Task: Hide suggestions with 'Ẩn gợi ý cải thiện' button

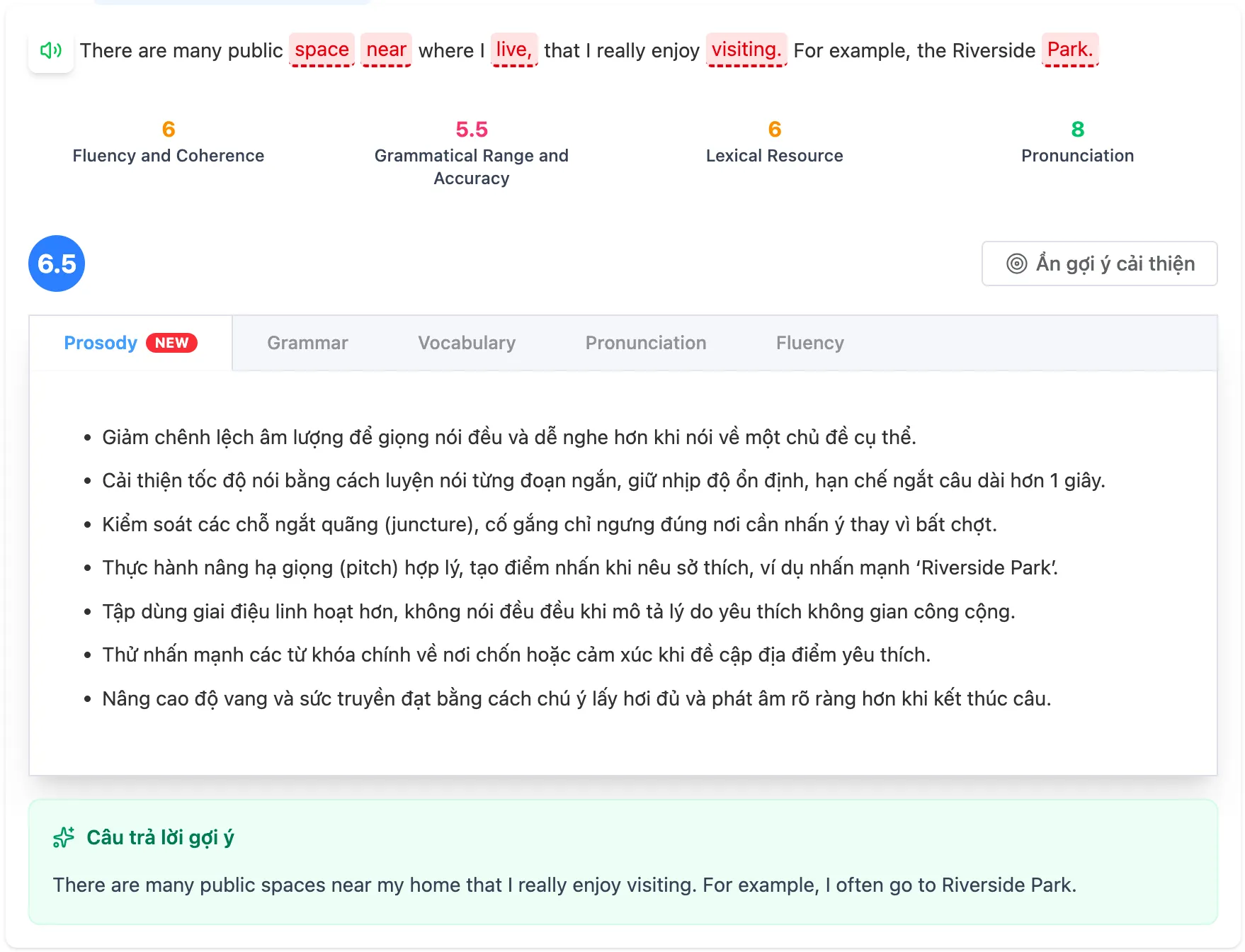Action: 1099,263
